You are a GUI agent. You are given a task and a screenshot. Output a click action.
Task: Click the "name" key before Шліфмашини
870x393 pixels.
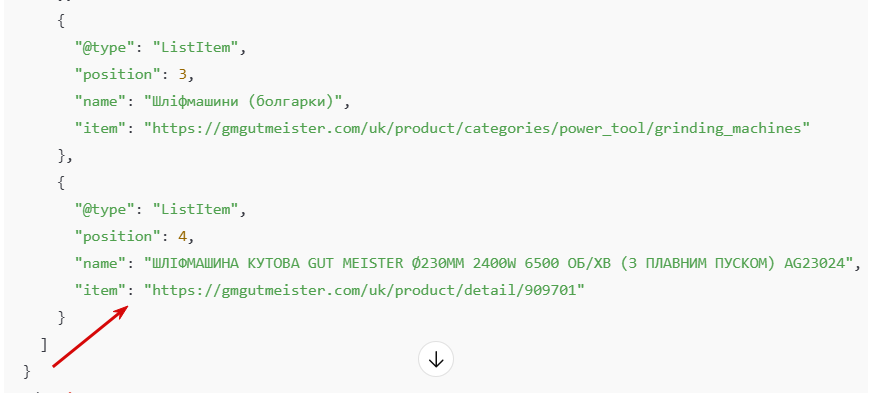point(101,102)
